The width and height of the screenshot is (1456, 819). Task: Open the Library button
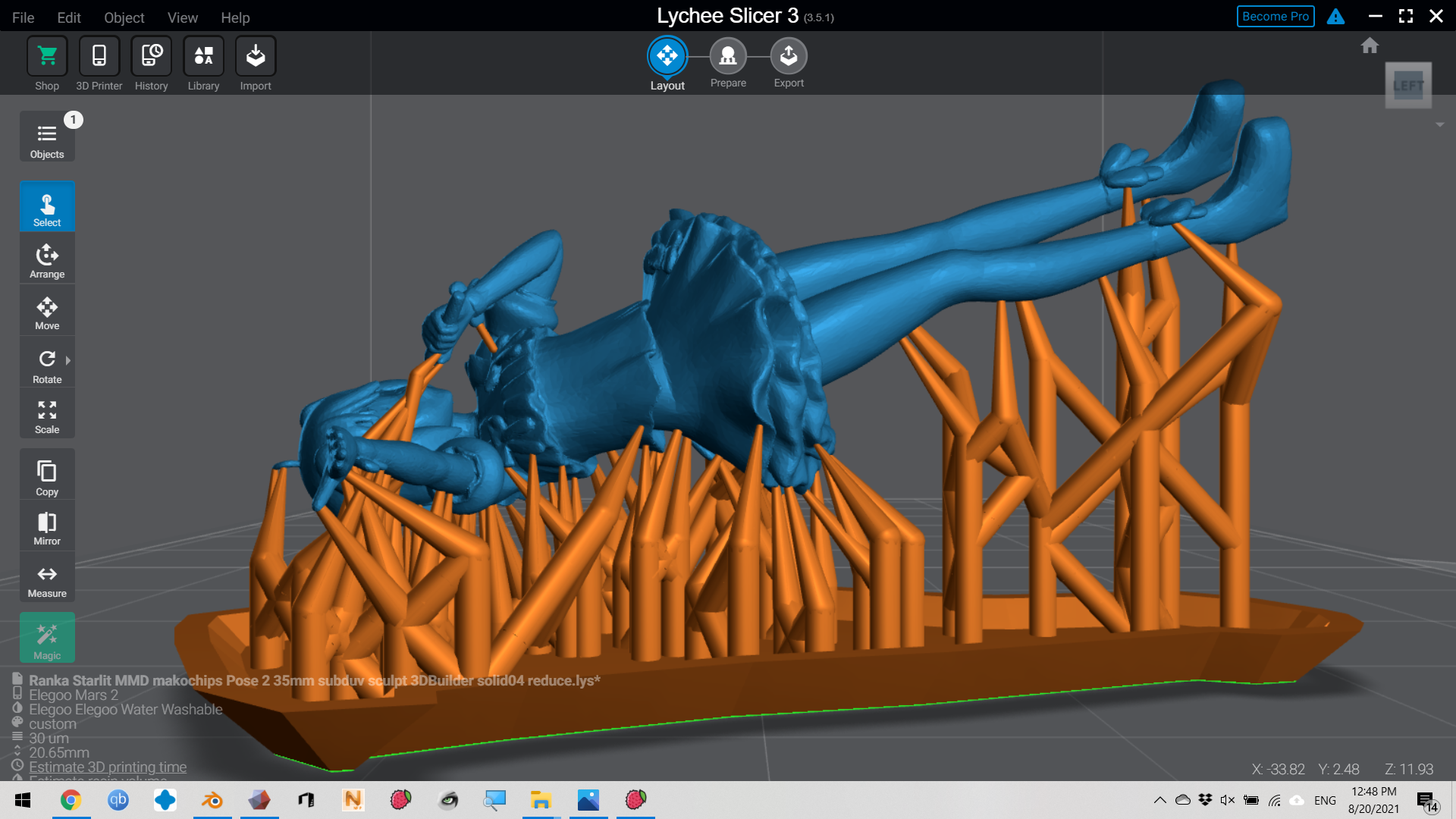203,56
